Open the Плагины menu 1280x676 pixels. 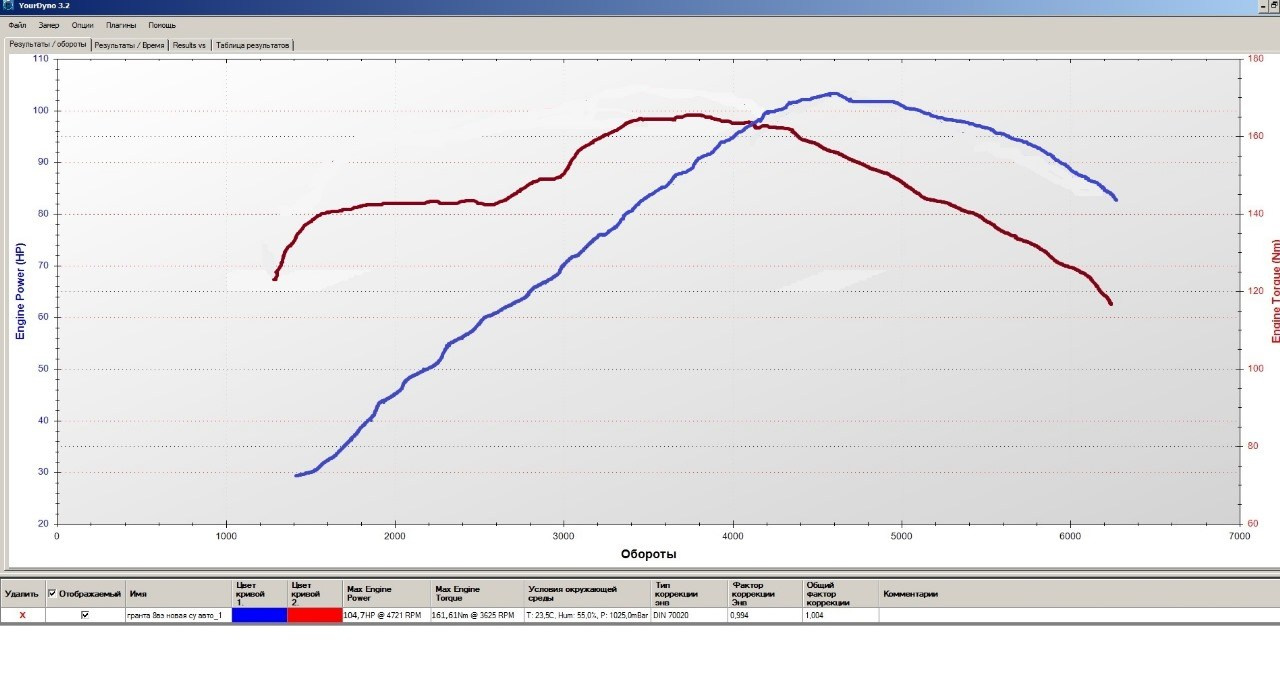click(121, 25)
